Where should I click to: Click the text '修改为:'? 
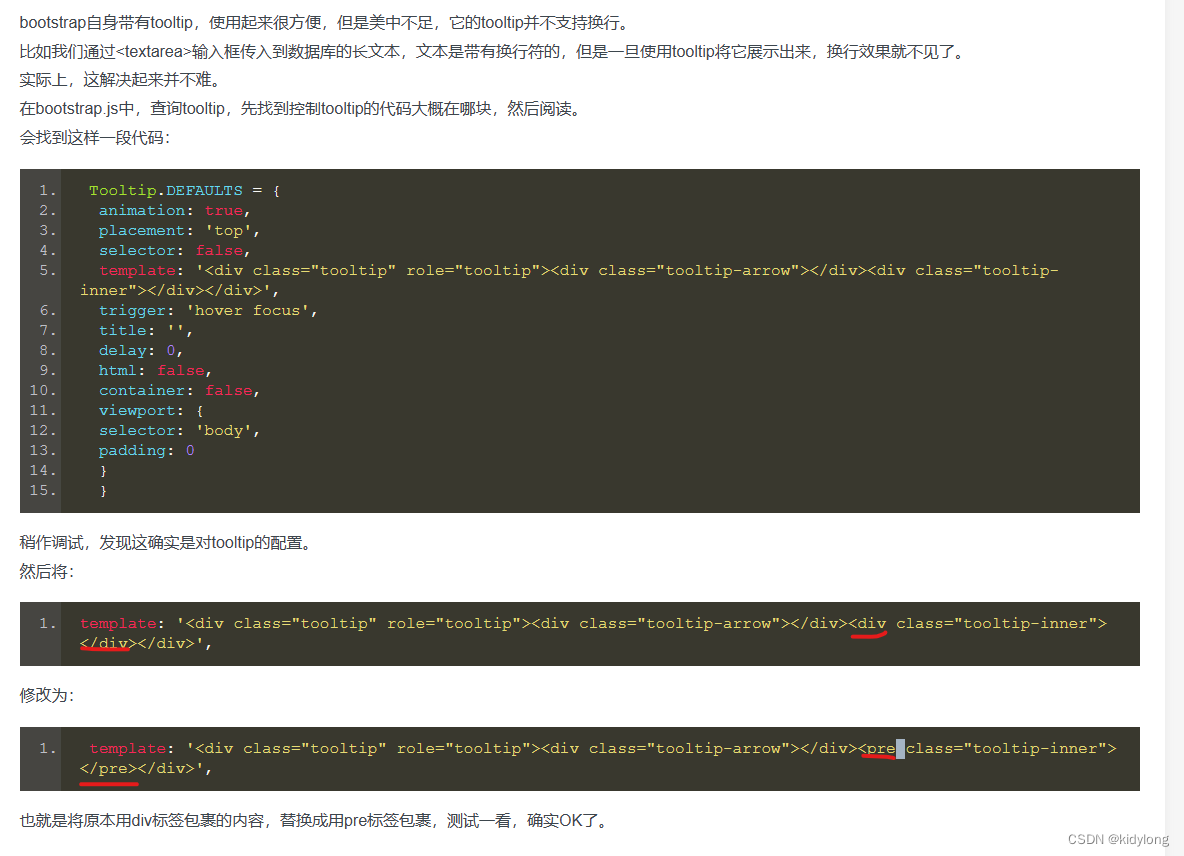[x=47, y=695]
